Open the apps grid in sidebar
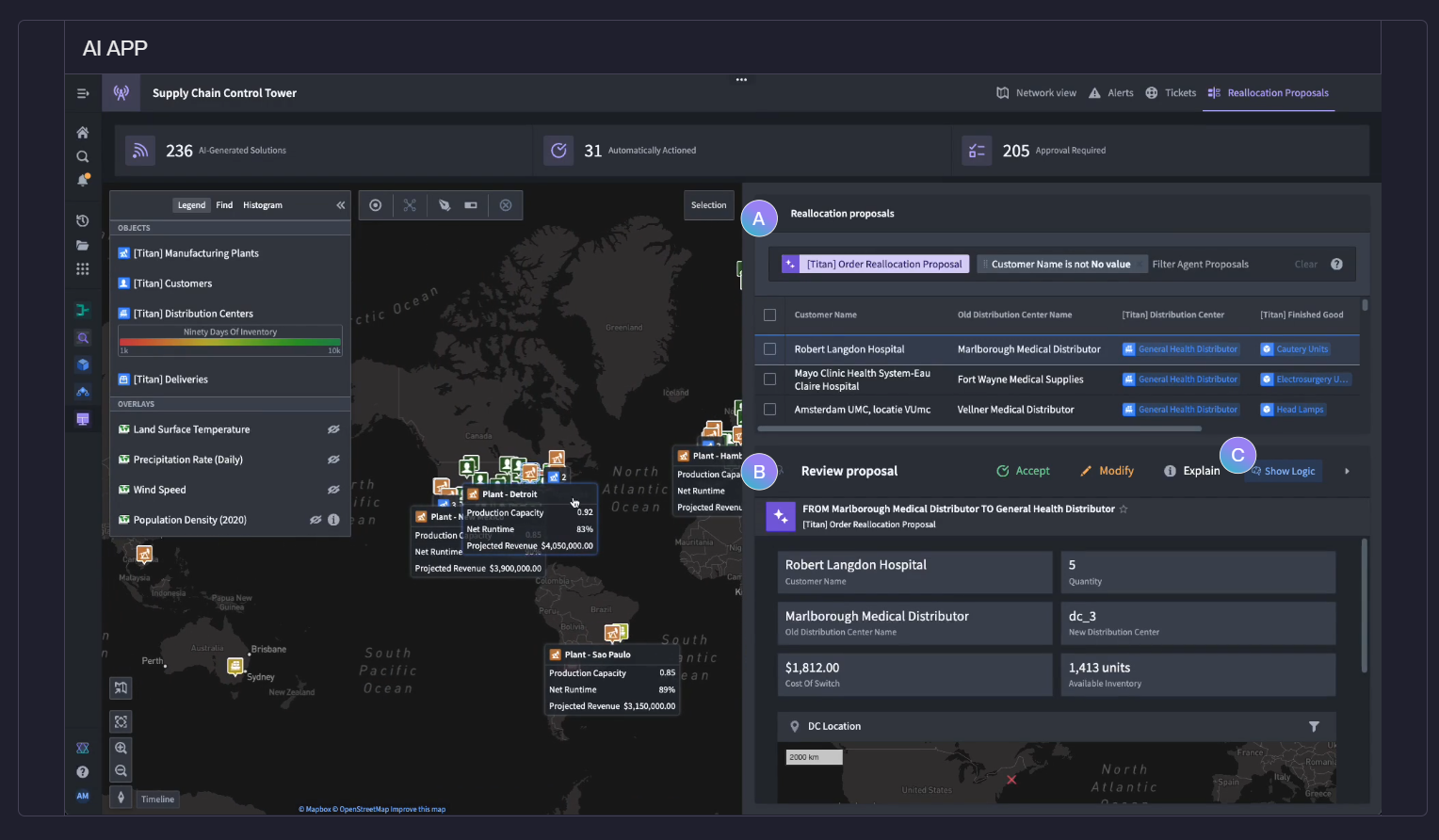The width and height of the screenshot is (1439, 840). point(83,268)
